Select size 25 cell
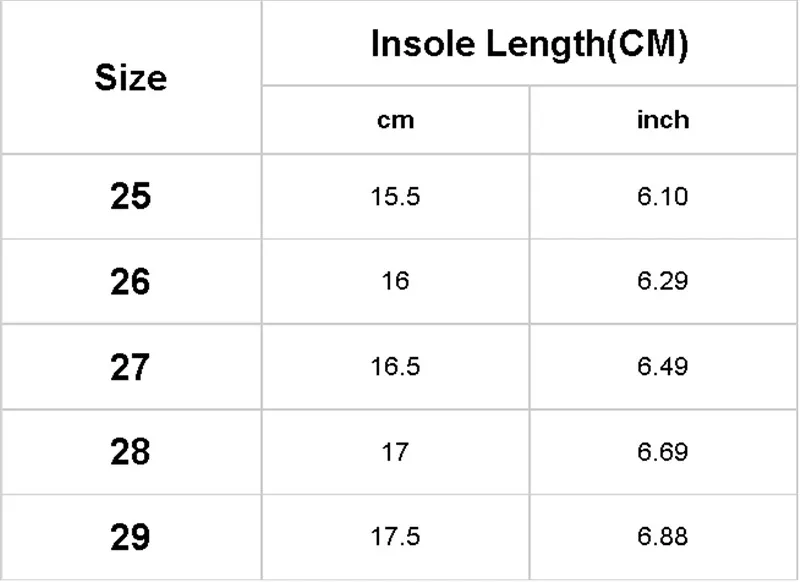The width and height of the screenshot is (800, 582). (x=131, y=196)
